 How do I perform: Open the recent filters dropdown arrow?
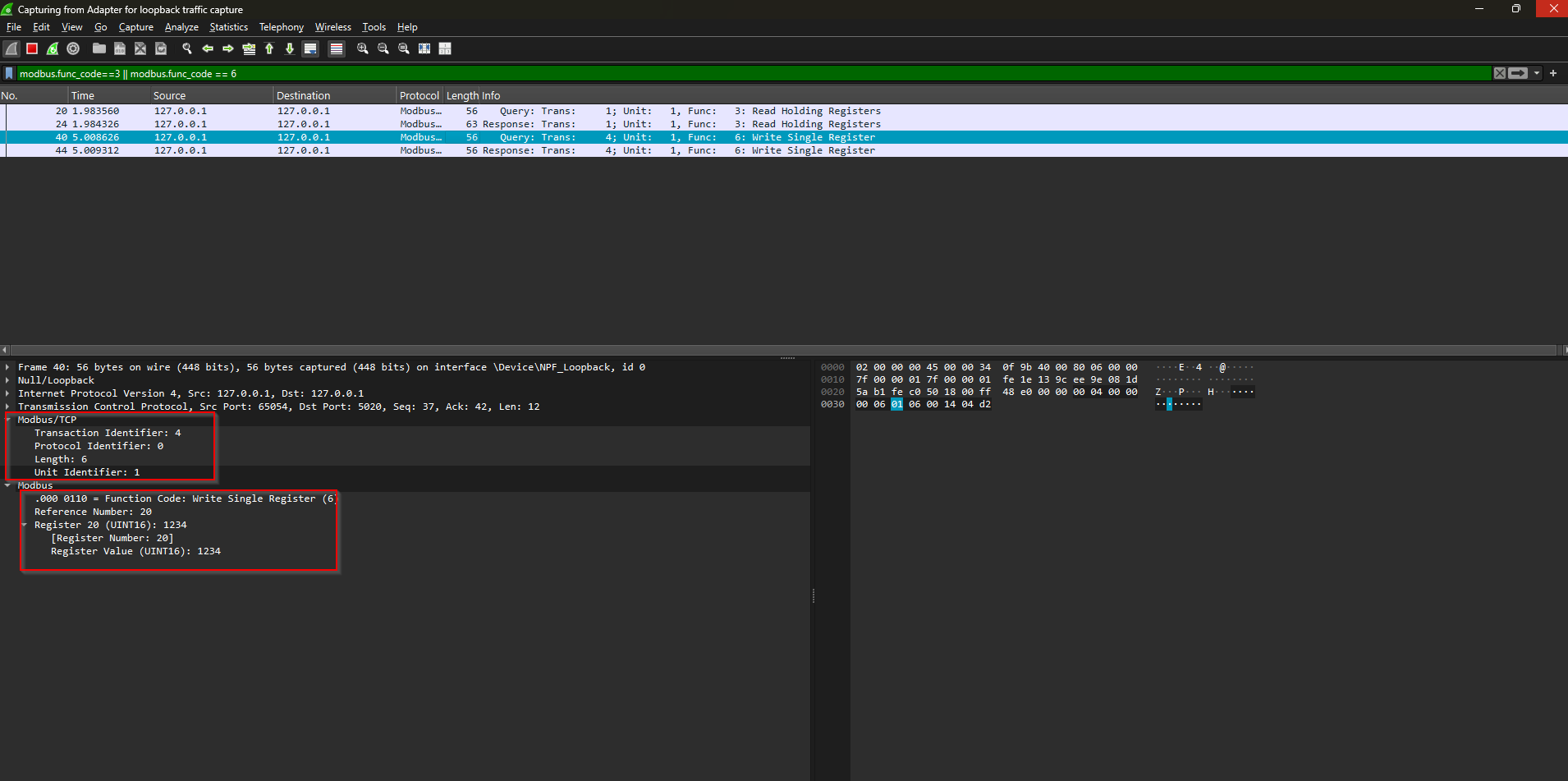[1537, 73]
